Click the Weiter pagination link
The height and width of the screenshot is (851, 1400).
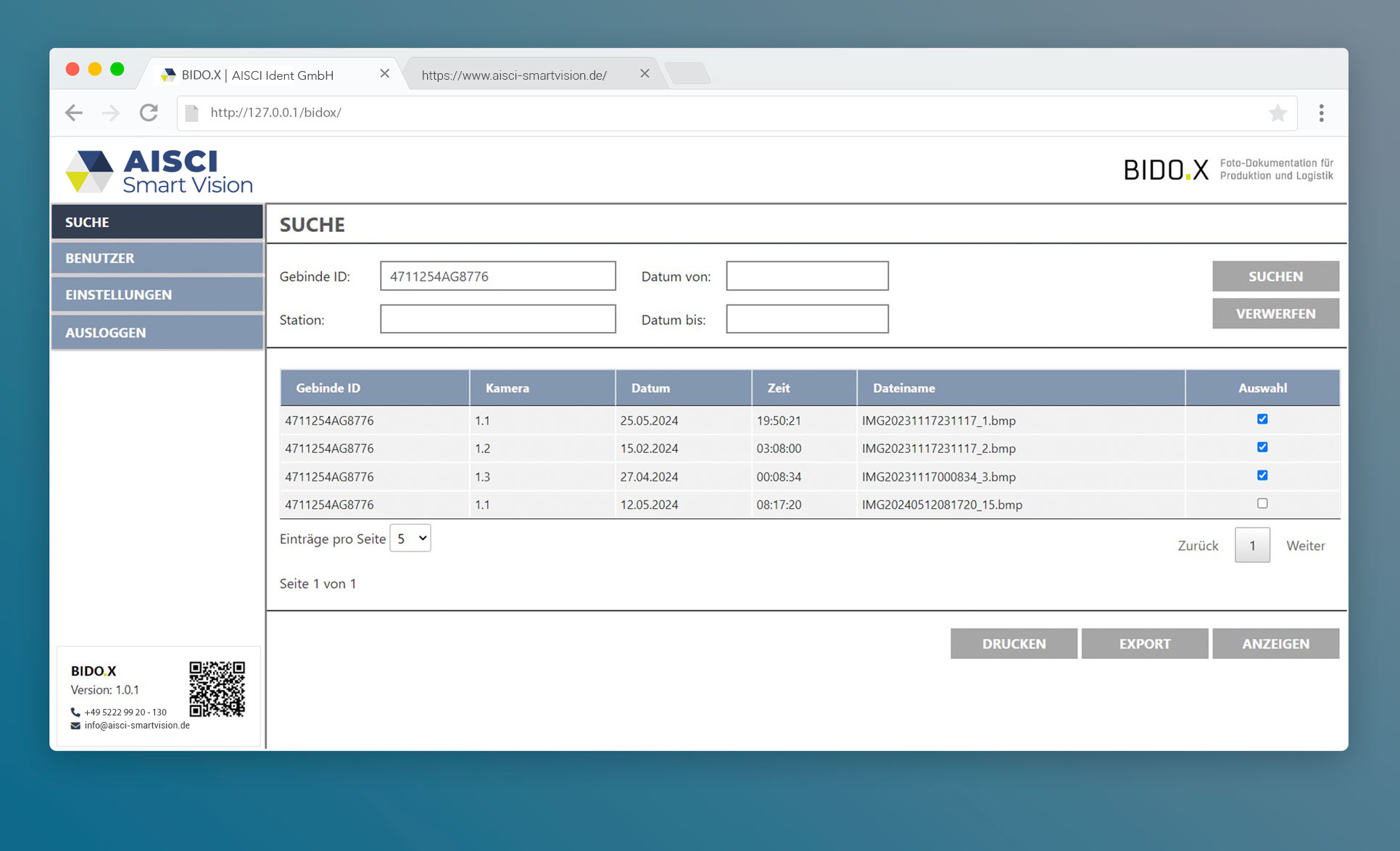pos(1305,546)
